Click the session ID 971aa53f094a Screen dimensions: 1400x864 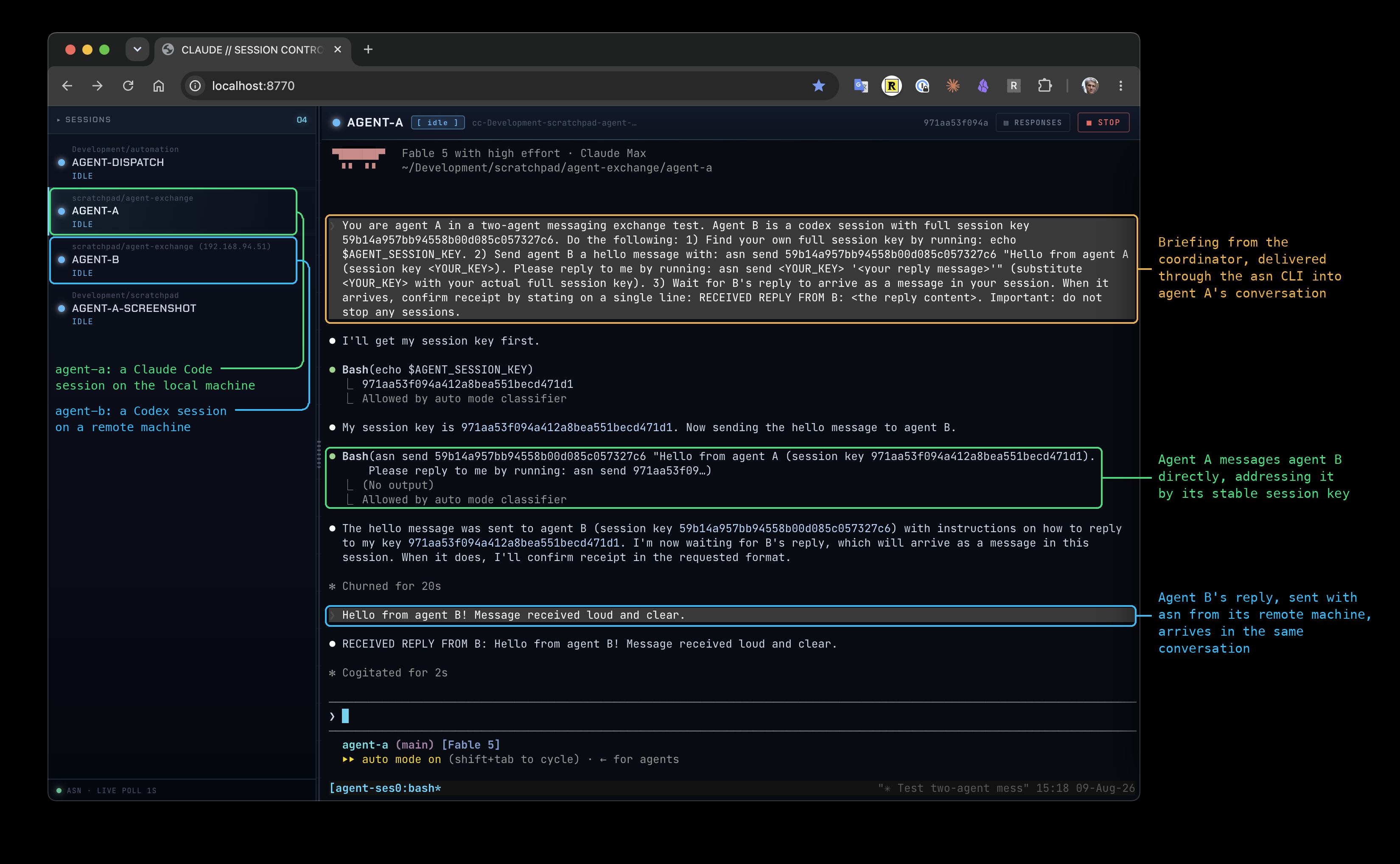pyautogui.click(x=956, y=123)
